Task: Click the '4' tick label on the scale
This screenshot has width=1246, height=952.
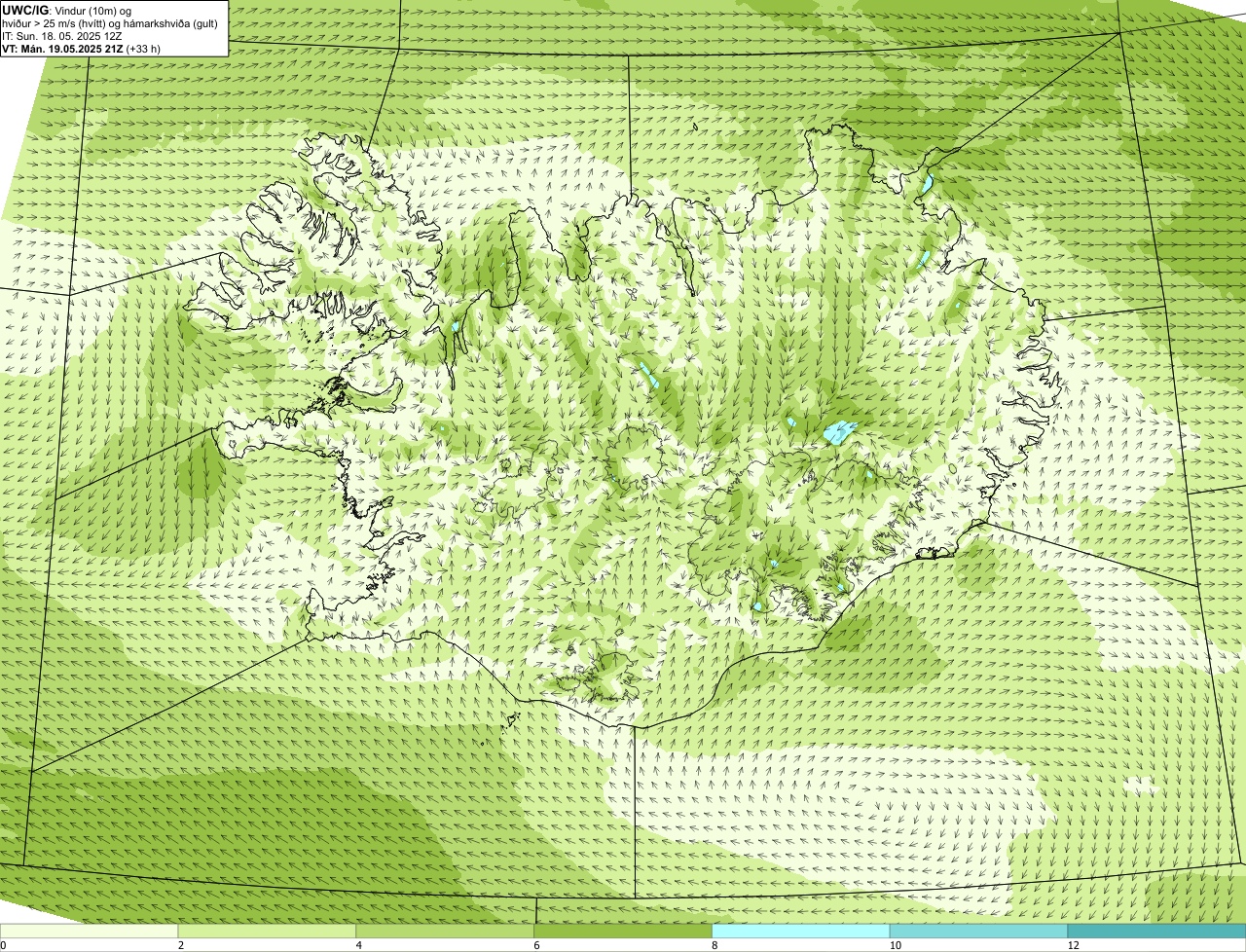Action: click(359, 945)
